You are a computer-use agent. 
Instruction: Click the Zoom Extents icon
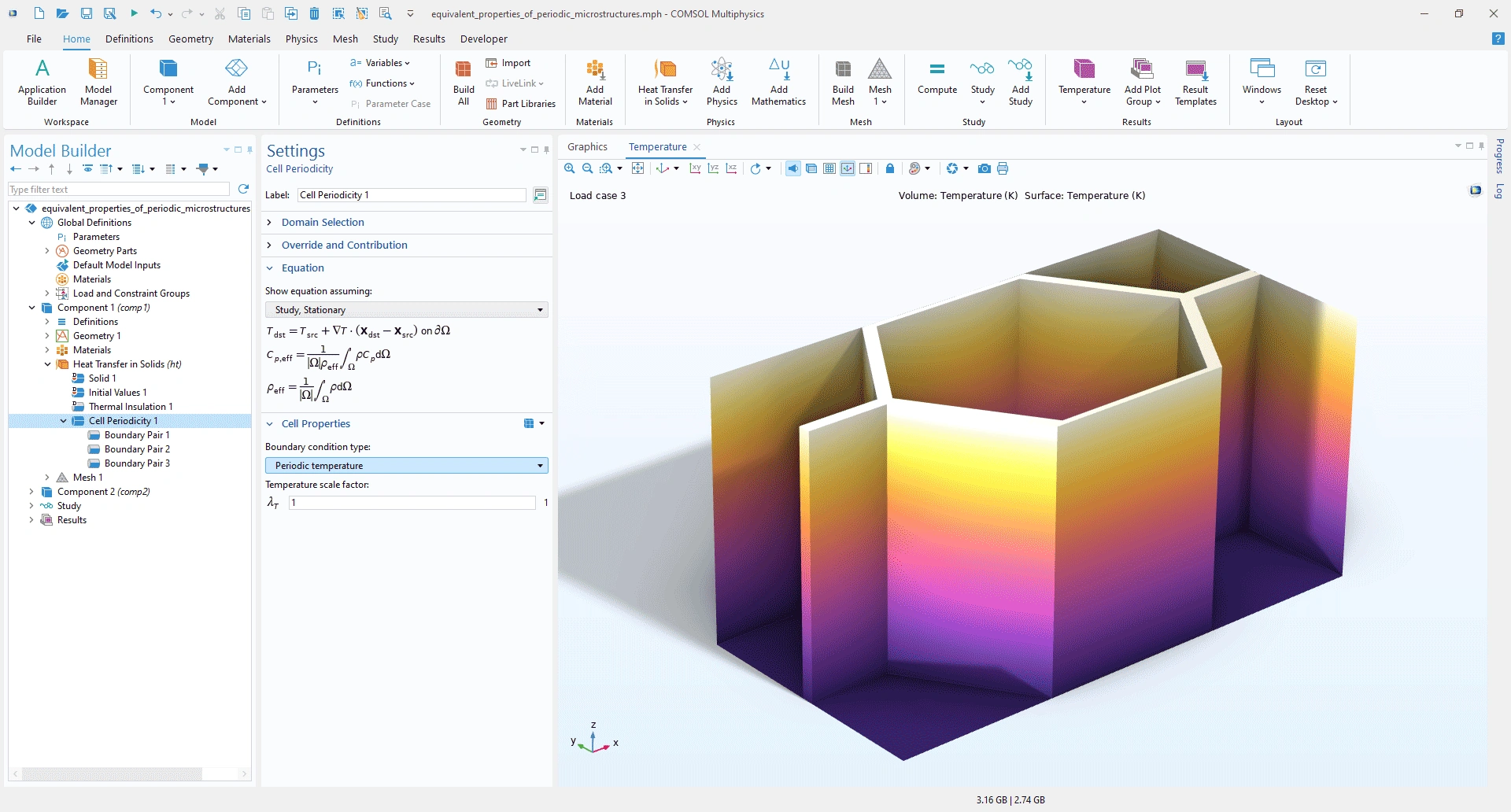coord(638,168)
